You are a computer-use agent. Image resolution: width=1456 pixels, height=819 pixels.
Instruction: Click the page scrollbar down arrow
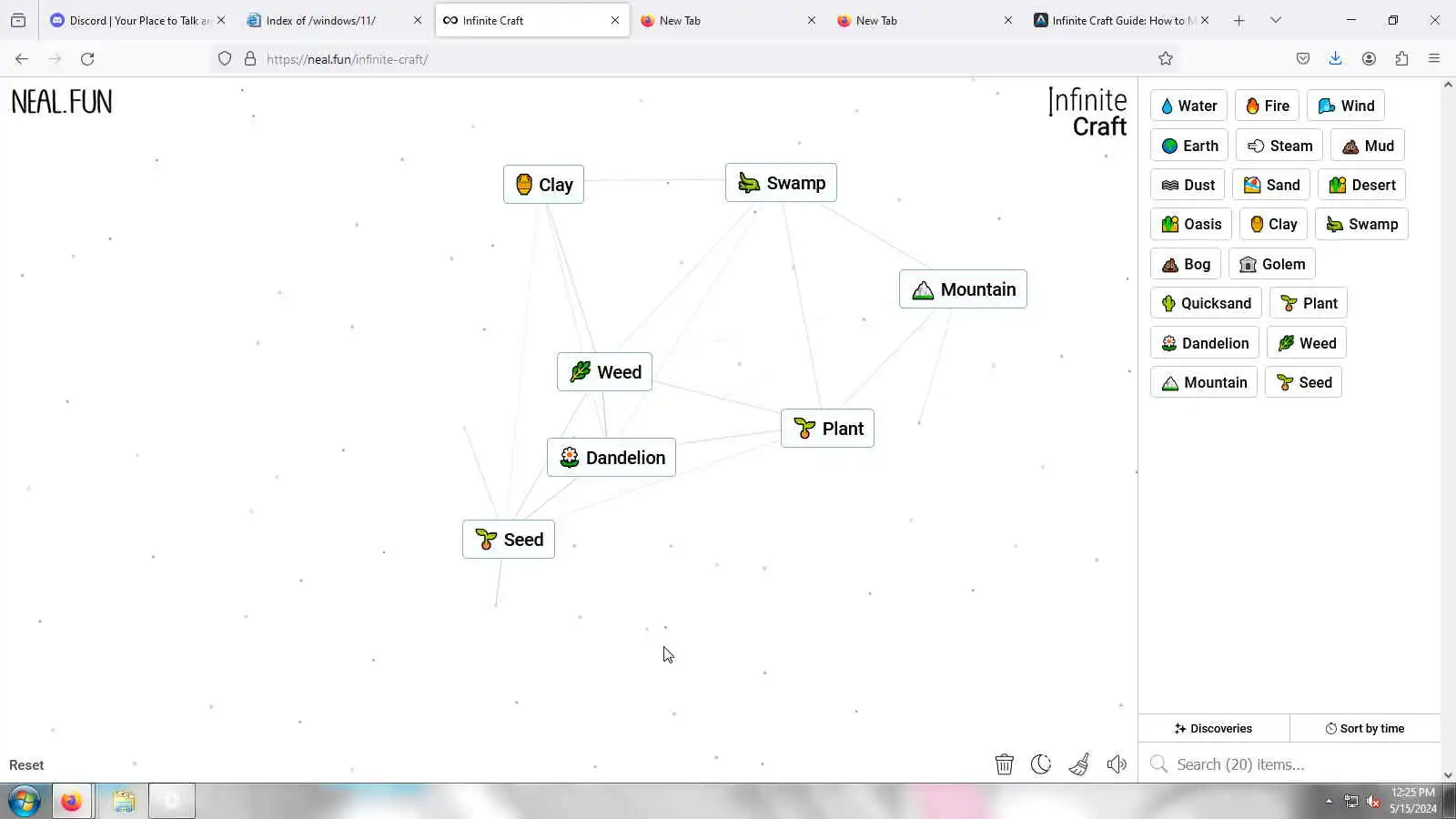tap(1448, 775)
